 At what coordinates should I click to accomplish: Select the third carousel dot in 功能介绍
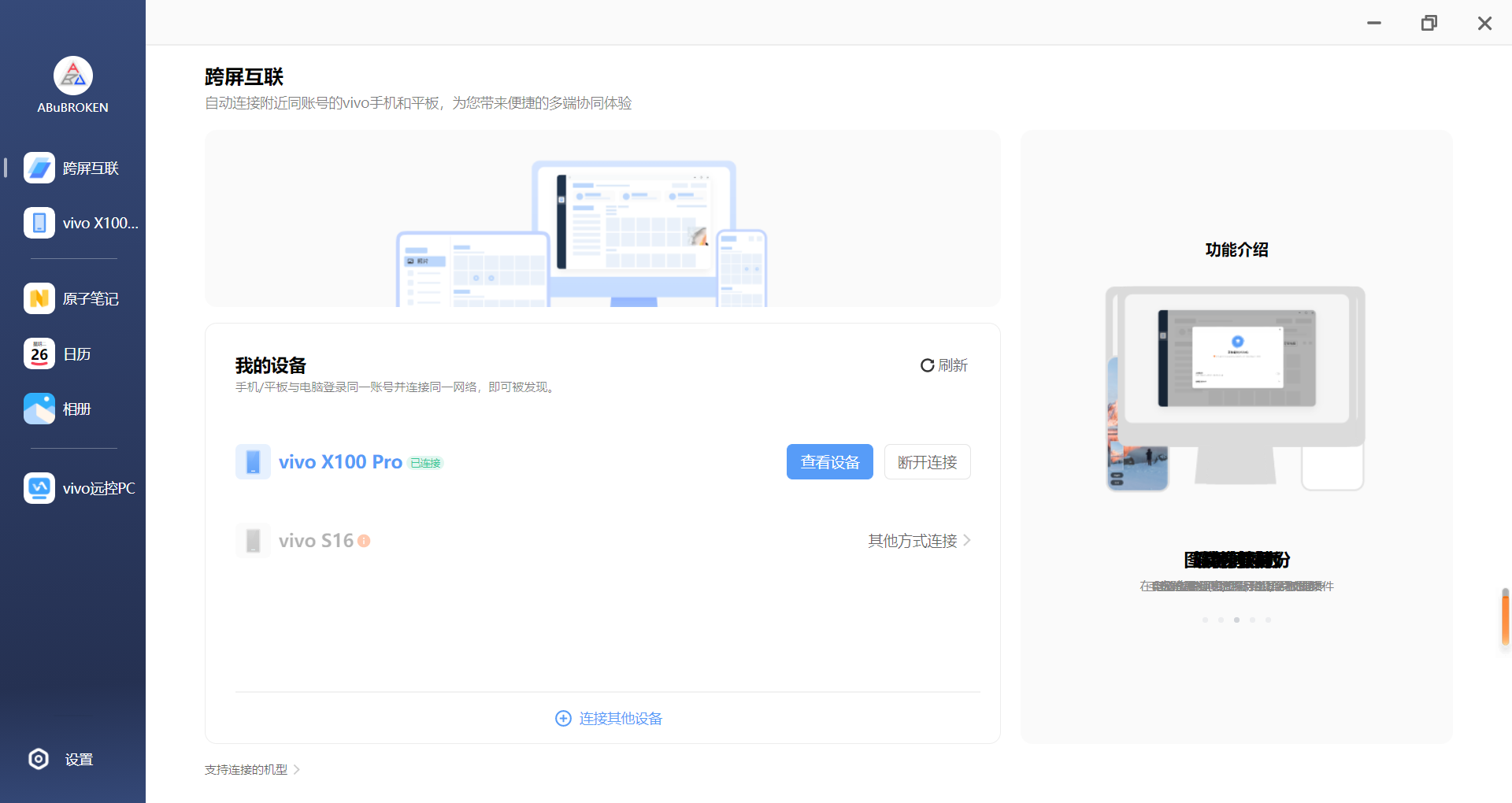pyautogui.click(x=1236, y=620)
